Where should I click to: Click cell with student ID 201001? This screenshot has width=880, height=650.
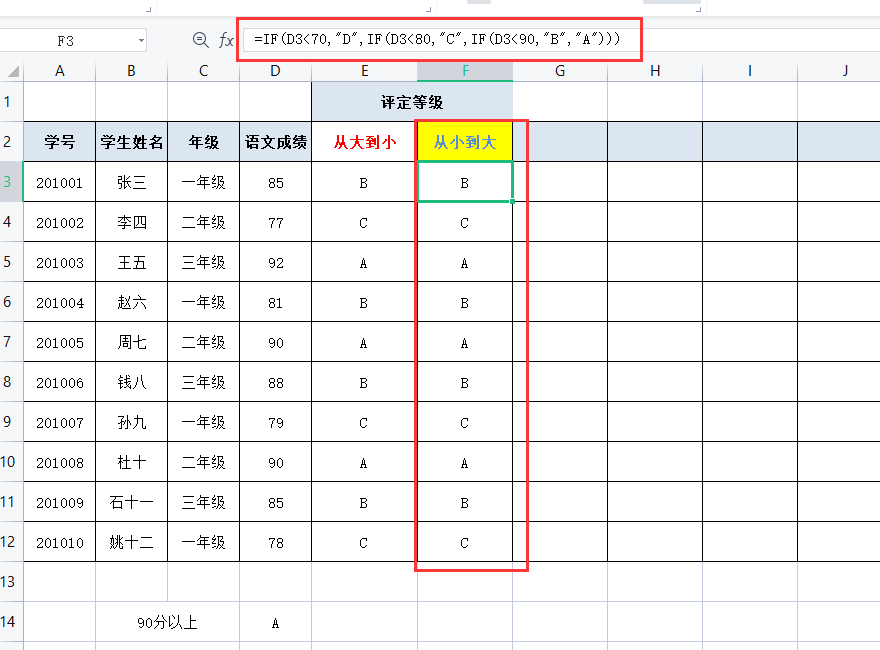(59, 182)
